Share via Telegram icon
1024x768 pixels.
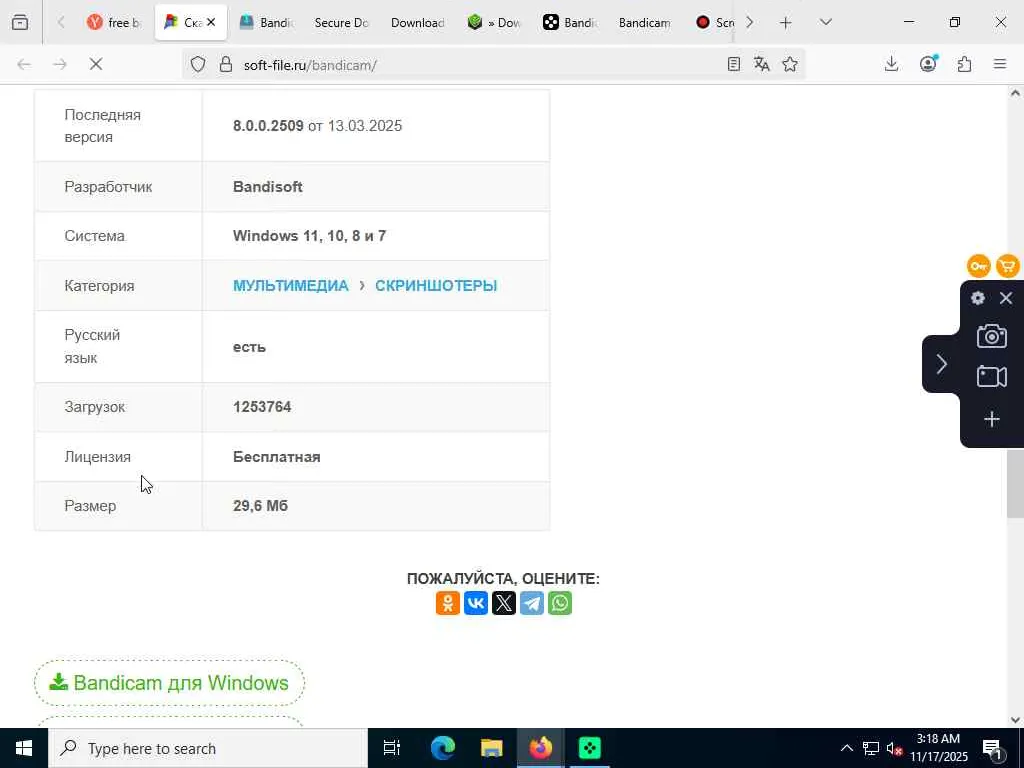(532, 603)
